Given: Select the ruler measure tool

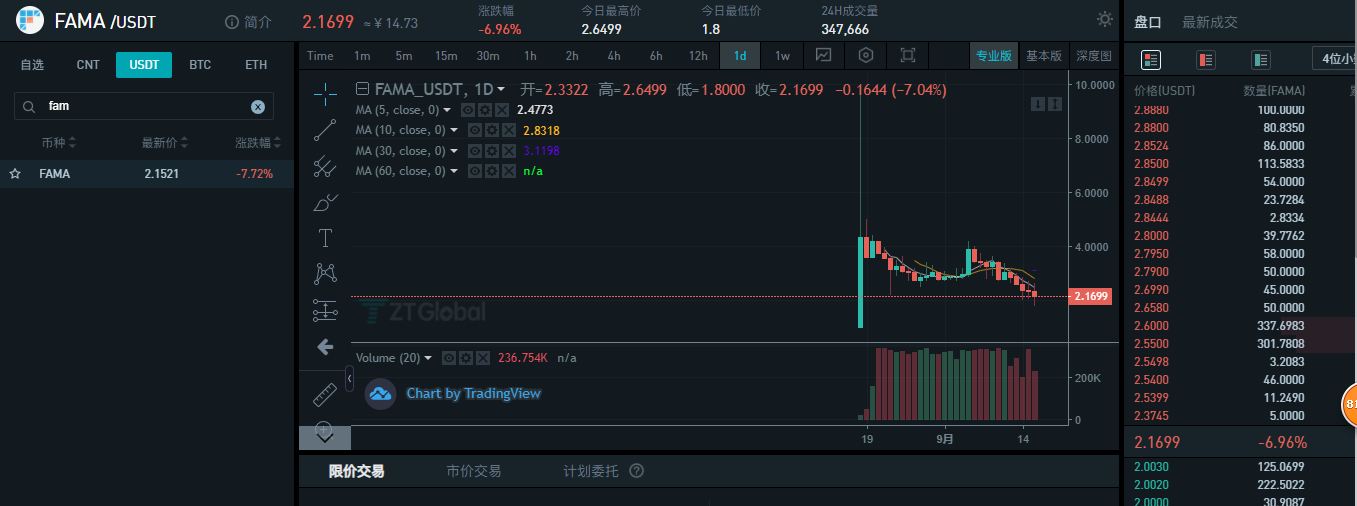Looking at the screenshot, I should tap(325, 394).
